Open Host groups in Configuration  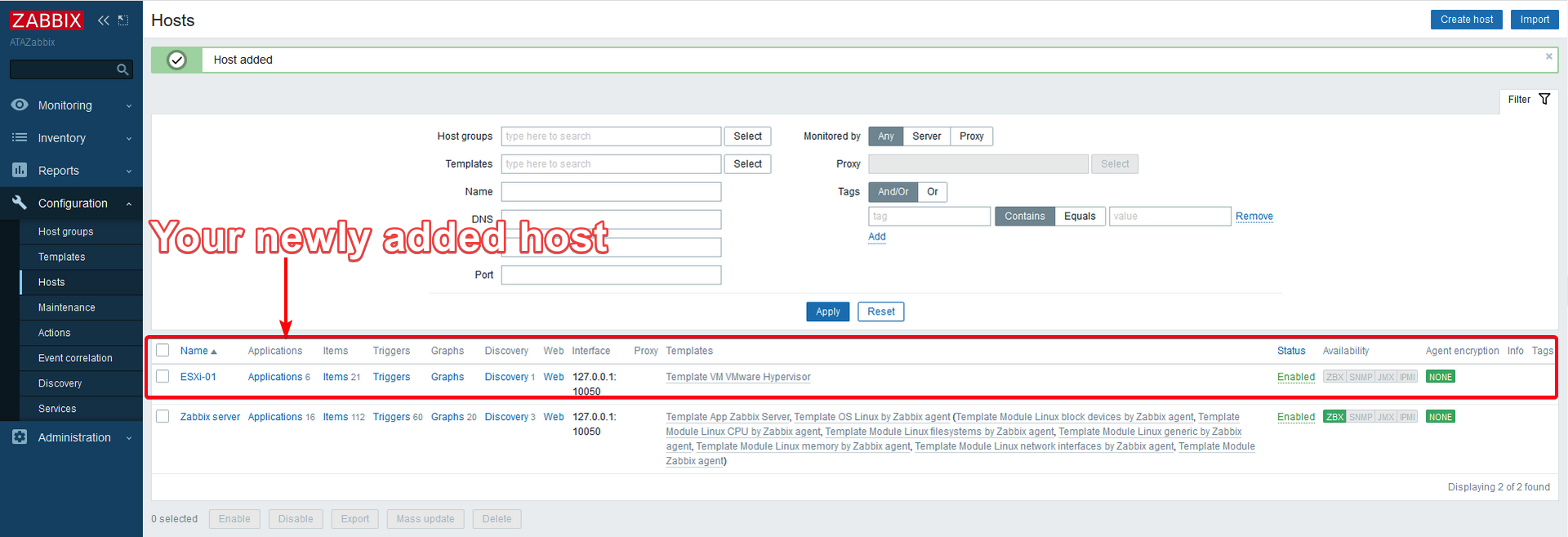coord(65,231)
